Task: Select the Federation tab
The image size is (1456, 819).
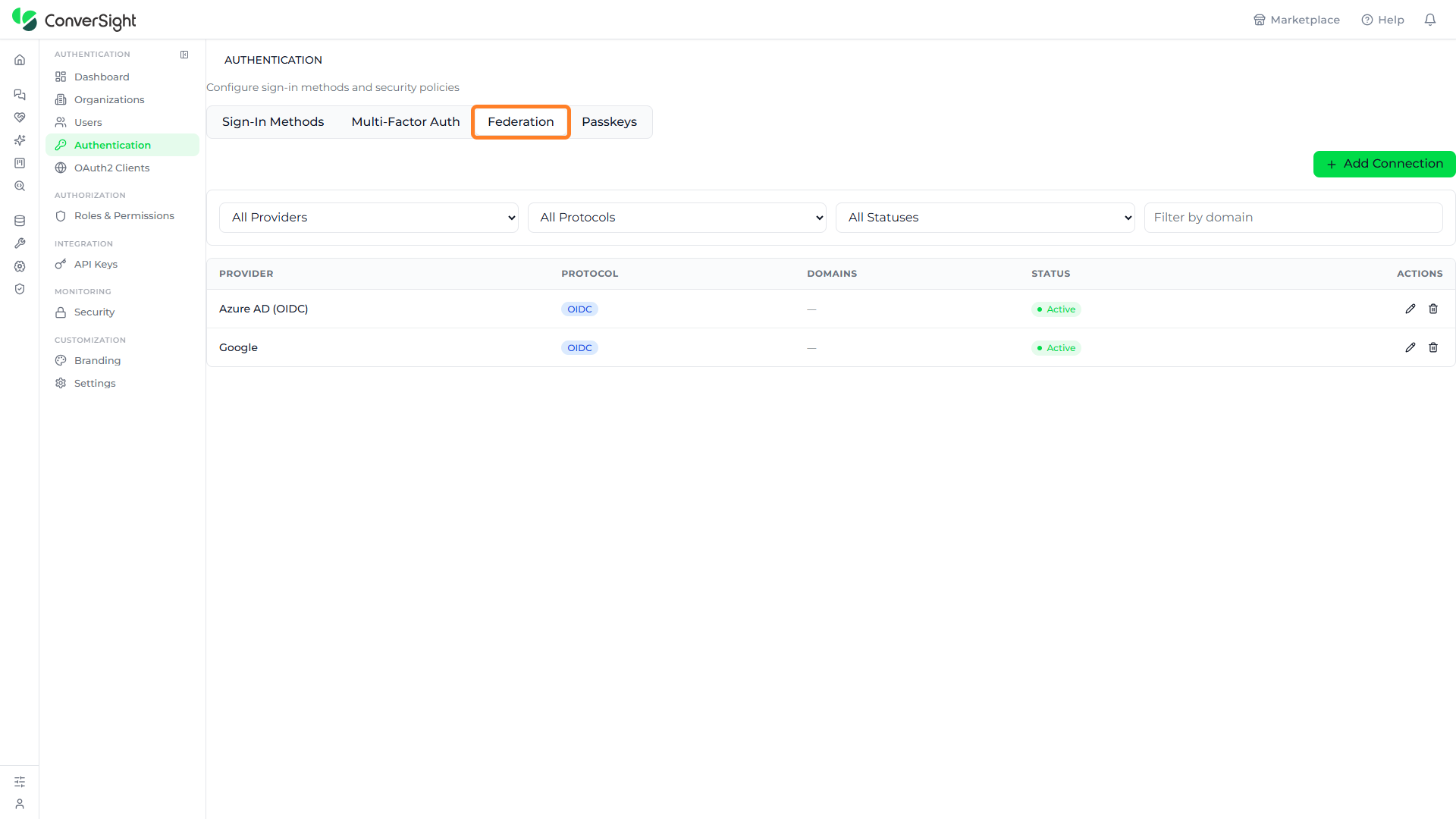Action: (x=521, y=122)
